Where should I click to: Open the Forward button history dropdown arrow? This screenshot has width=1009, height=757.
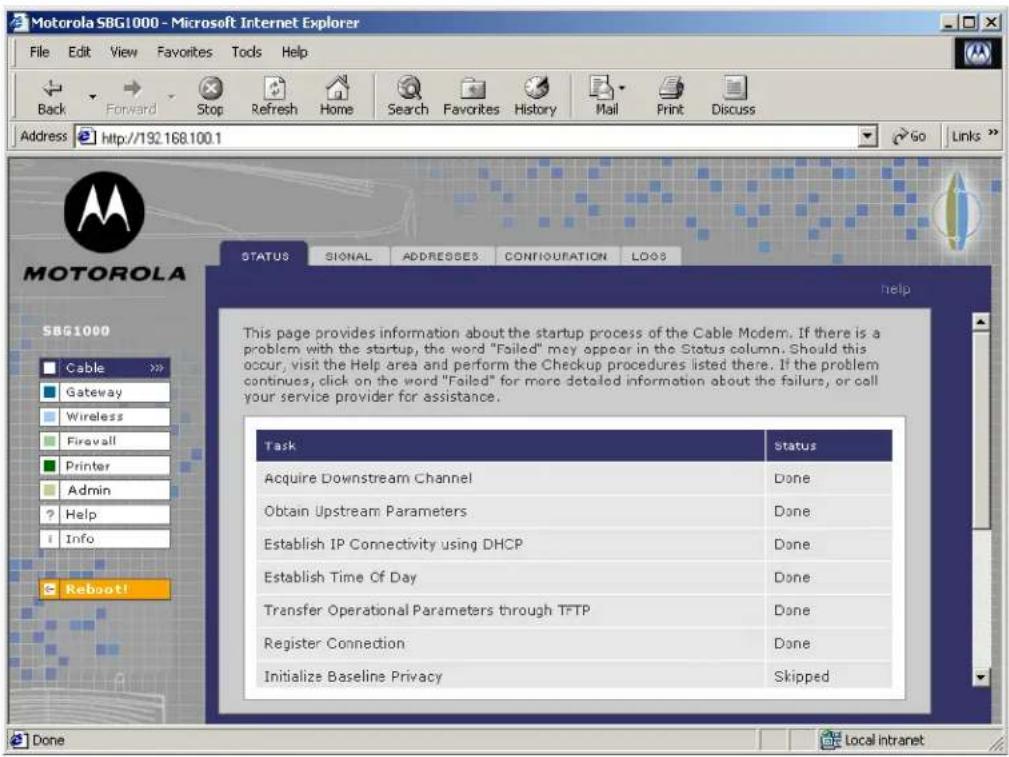(172, 97)
